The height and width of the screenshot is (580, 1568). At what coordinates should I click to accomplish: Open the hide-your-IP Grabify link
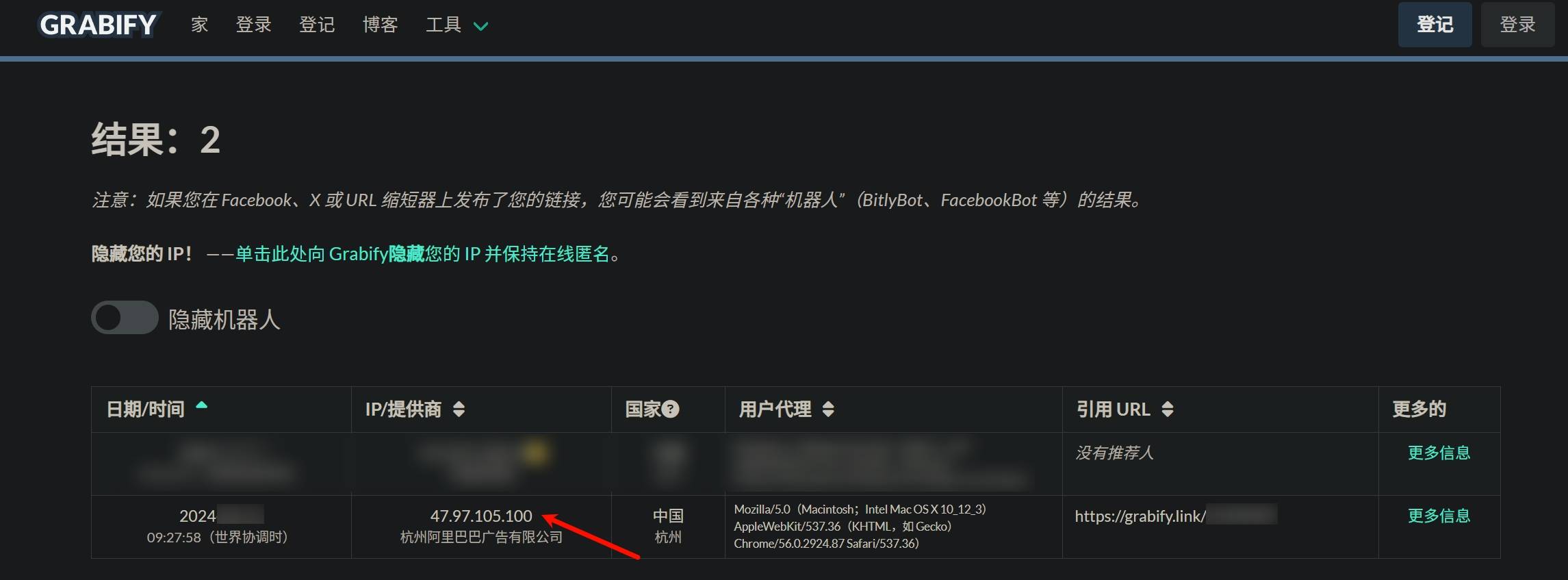point(422,254)
